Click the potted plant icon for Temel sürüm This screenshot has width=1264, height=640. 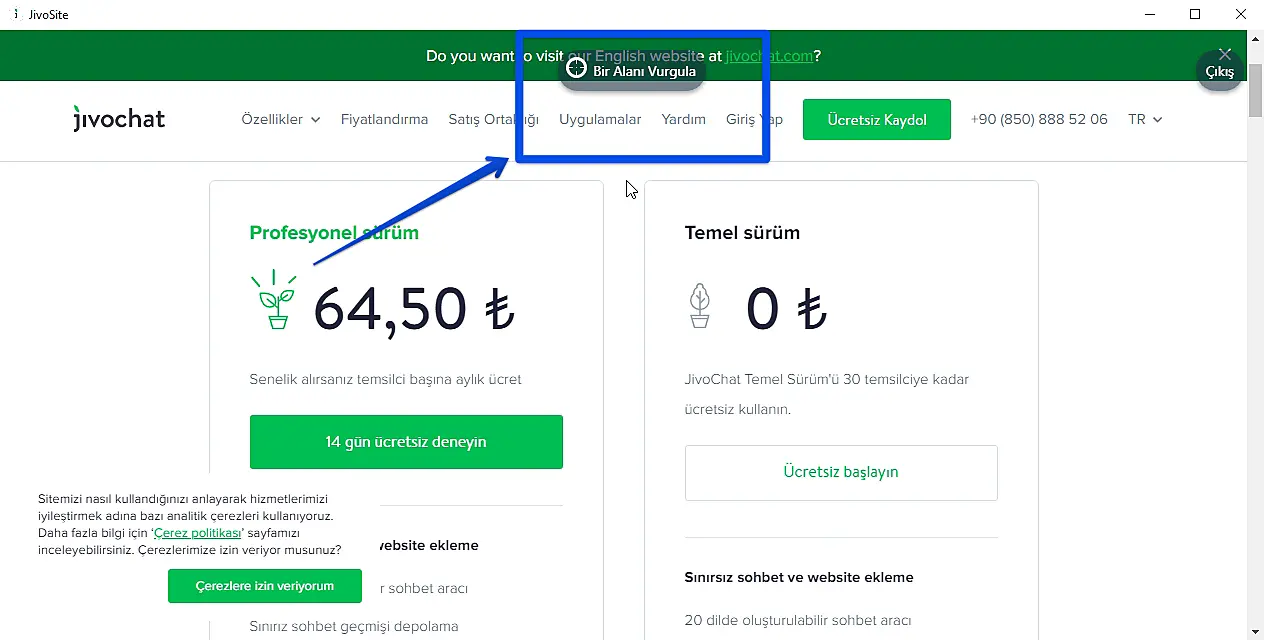pyautogui.click(x=700, y=305)
